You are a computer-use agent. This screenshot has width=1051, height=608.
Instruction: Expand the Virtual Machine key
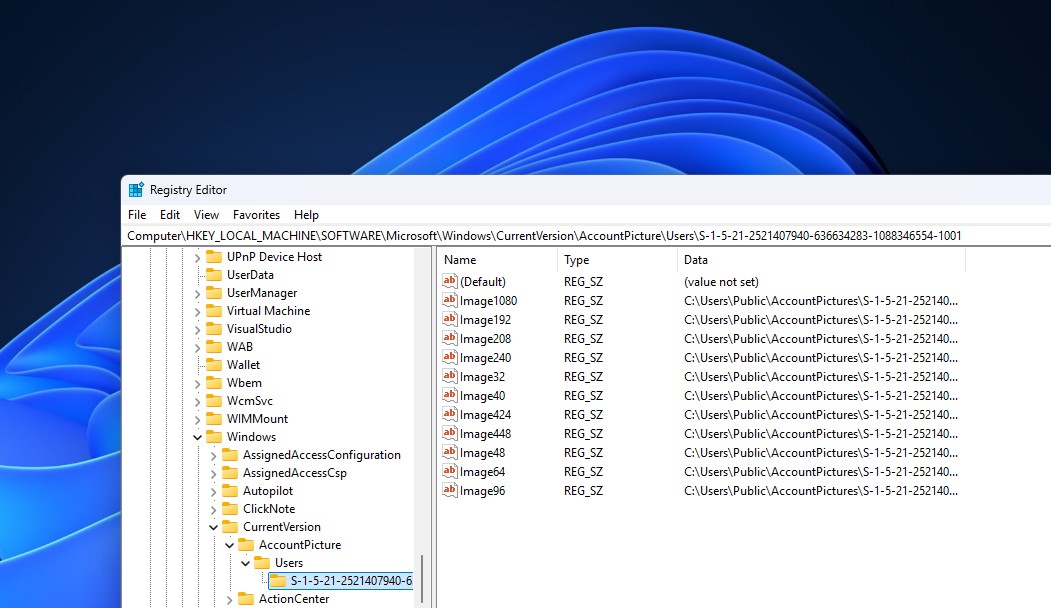[x=197, y=312]
